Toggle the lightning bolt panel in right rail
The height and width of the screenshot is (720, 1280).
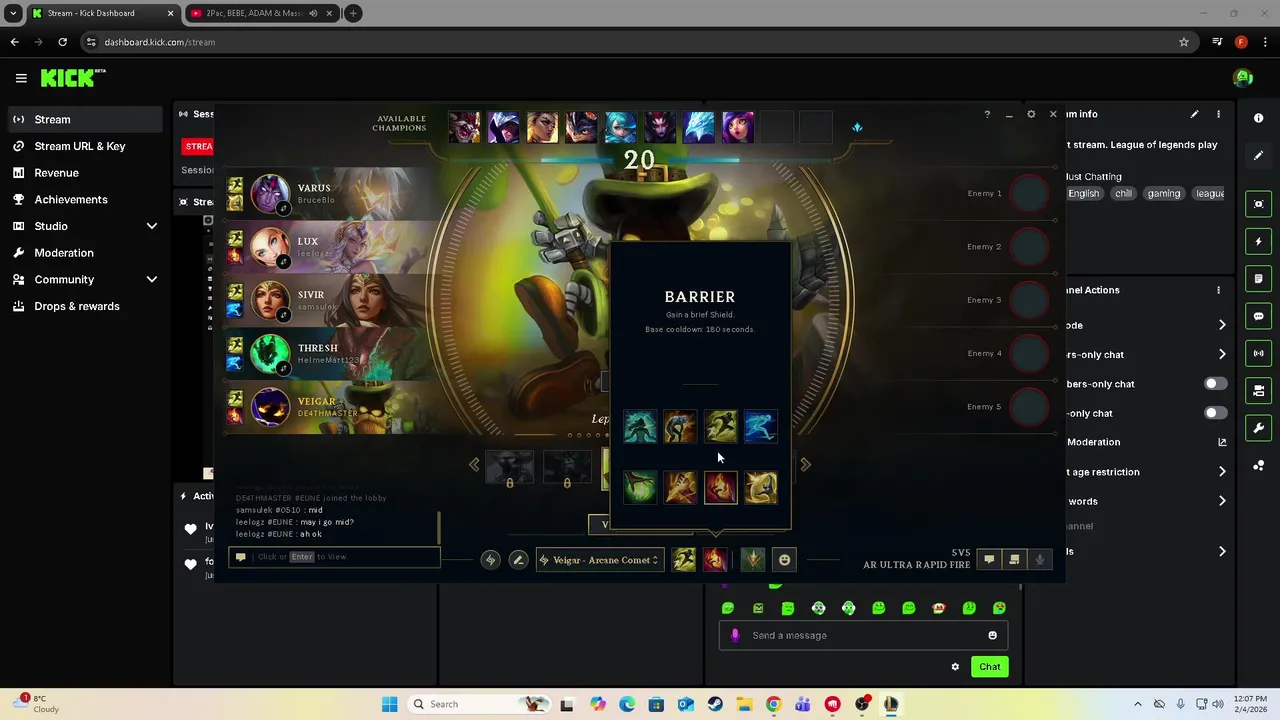point(1259,241)
